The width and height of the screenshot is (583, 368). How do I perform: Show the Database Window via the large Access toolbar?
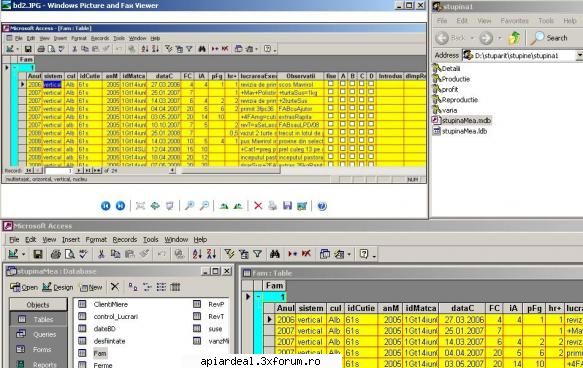[x=325, y=254]
